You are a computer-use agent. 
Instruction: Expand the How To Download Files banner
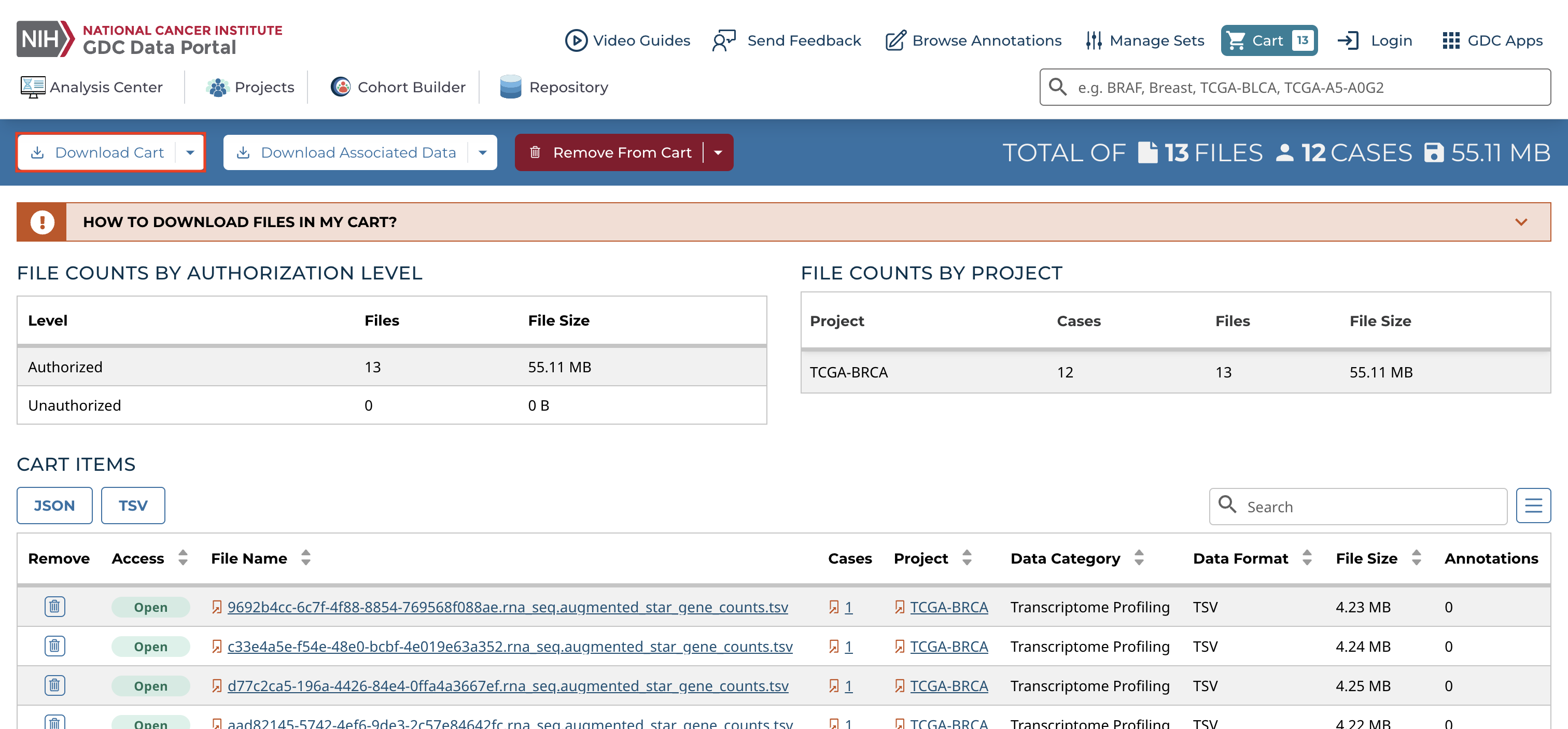point(1520,222)
